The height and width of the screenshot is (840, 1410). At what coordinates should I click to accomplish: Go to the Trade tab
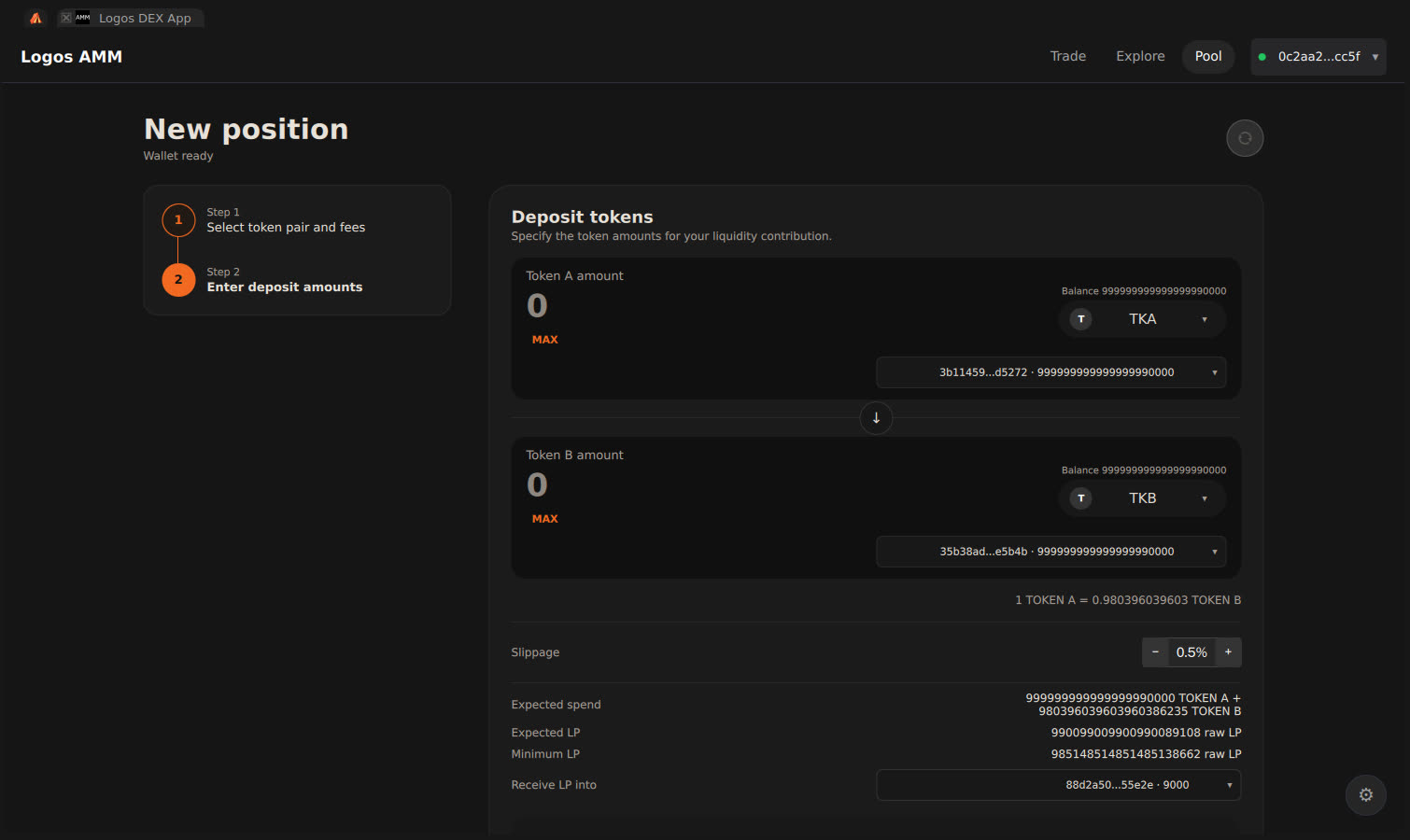[1068, 57]
